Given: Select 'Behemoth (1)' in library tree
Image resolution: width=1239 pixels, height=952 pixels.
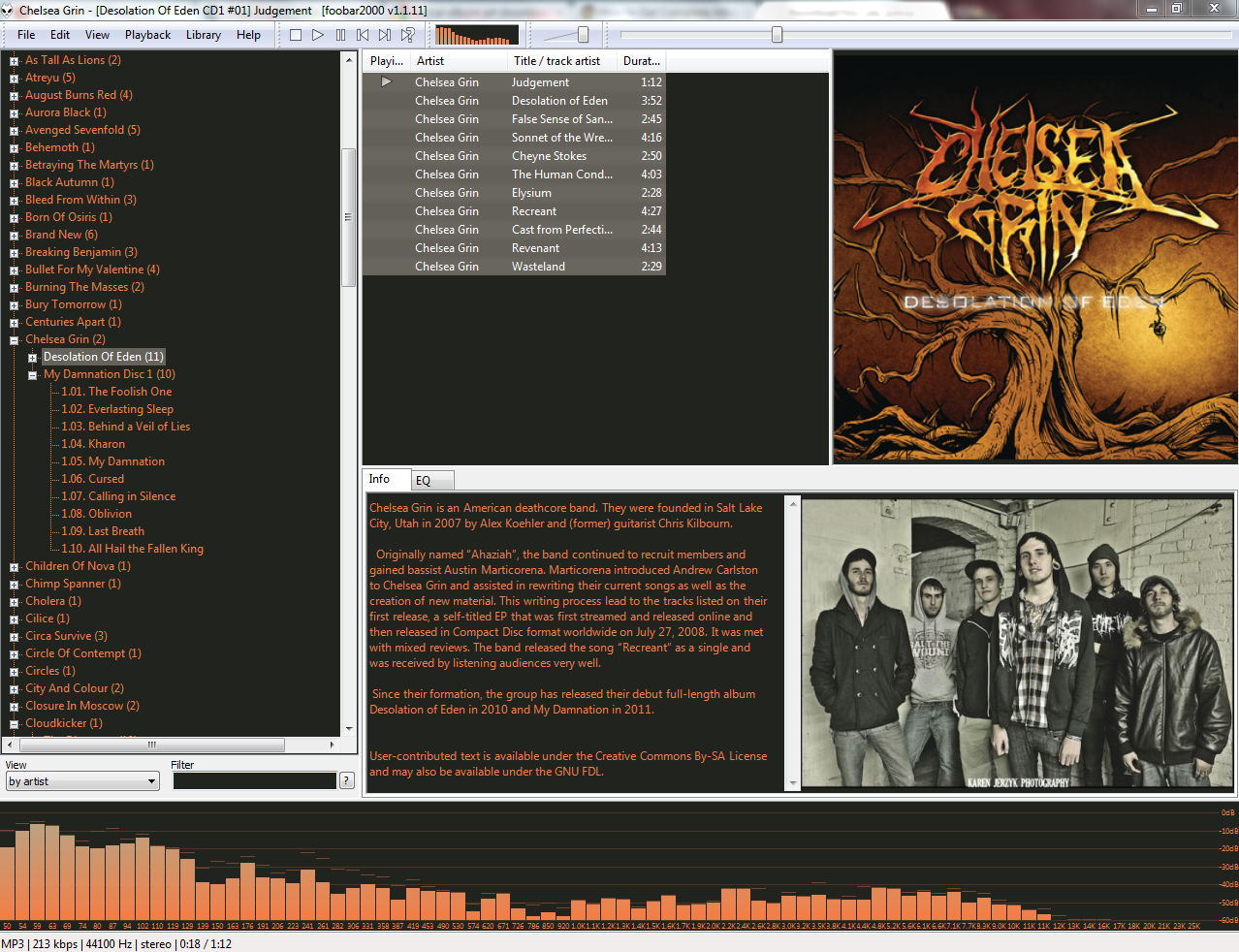Looking at the screenshot, I should pyautogui.click(x=60, y=147).
